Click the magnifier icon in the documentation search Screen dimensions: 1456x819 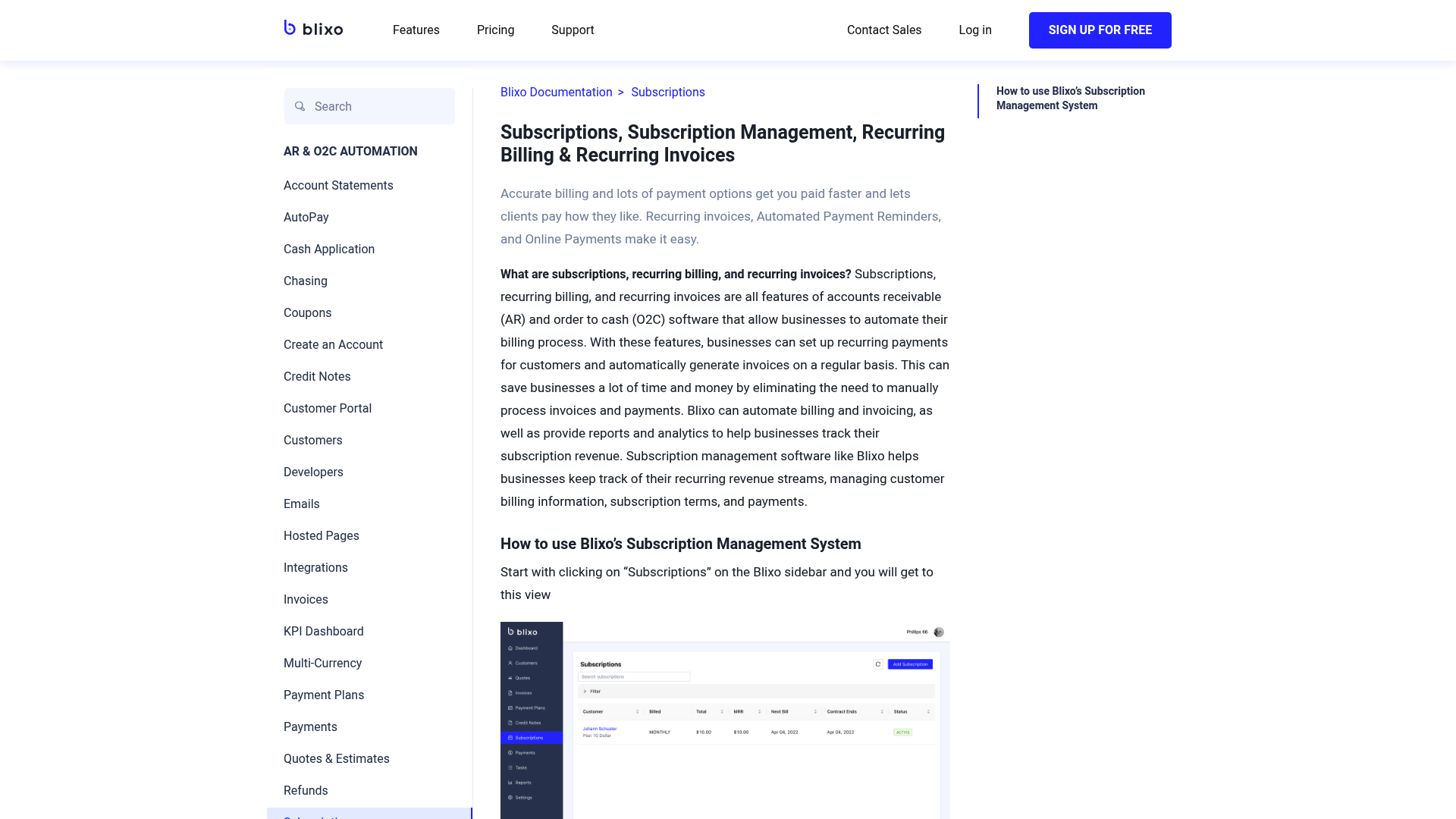click(300, 106)
